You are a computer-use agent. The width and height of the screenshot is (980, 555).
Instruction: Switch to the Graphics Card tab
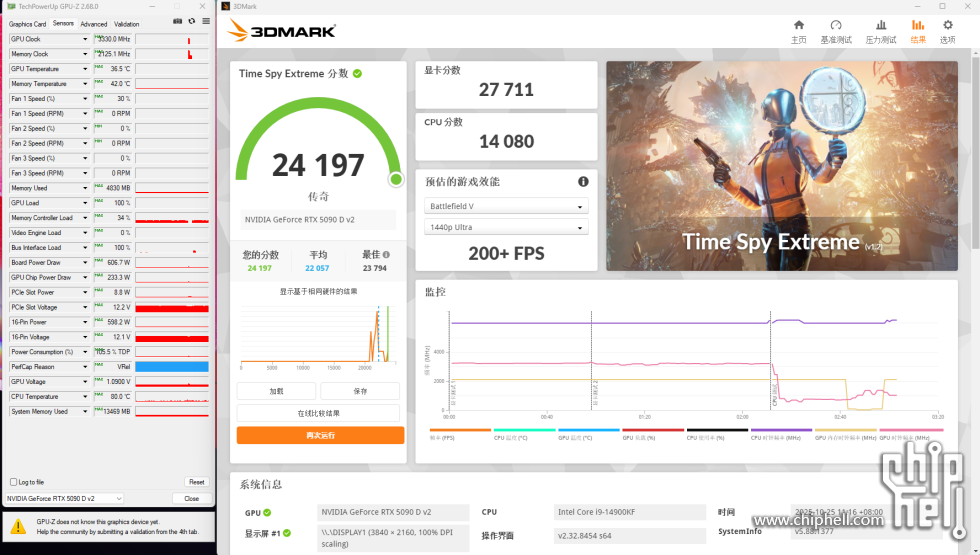27,24
